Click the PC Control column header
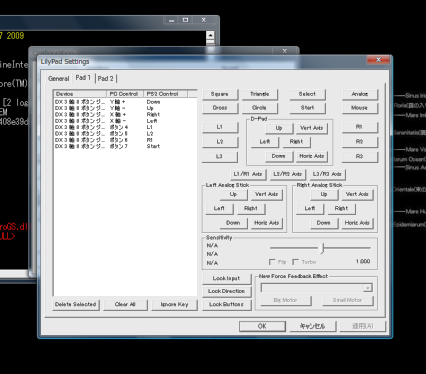The width and height of the screenshot is (426, 374). tap(125, 94)
